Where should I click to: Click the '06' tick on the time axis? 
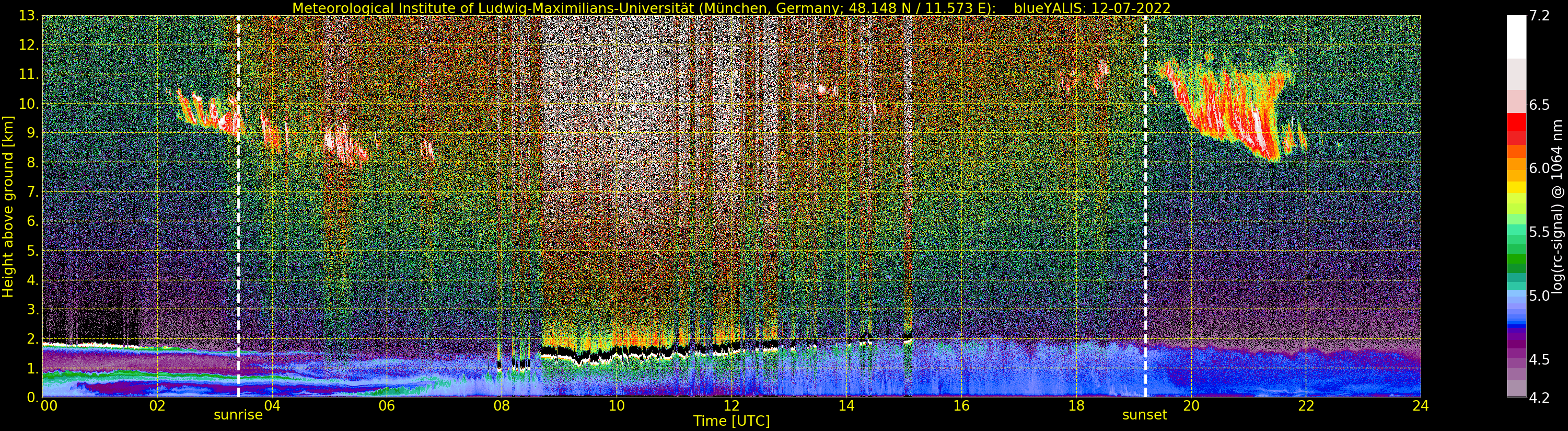[387, 406]
